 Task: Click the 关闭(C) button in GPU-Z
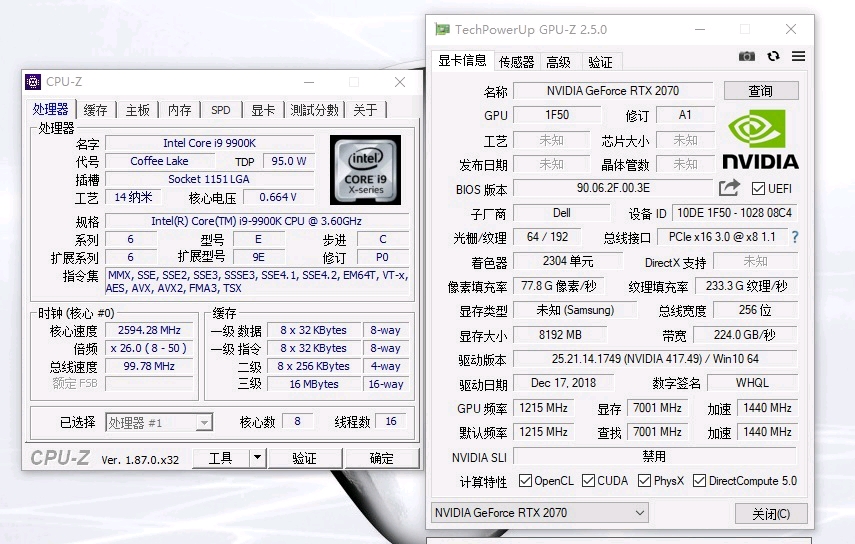point(771,513)
